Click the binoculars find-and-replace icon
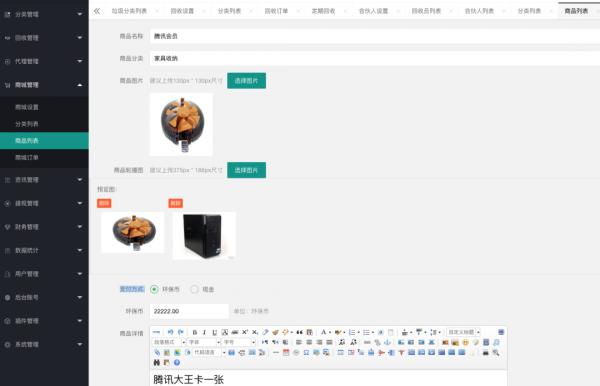 pyautogui.click(x=157, y=362)
